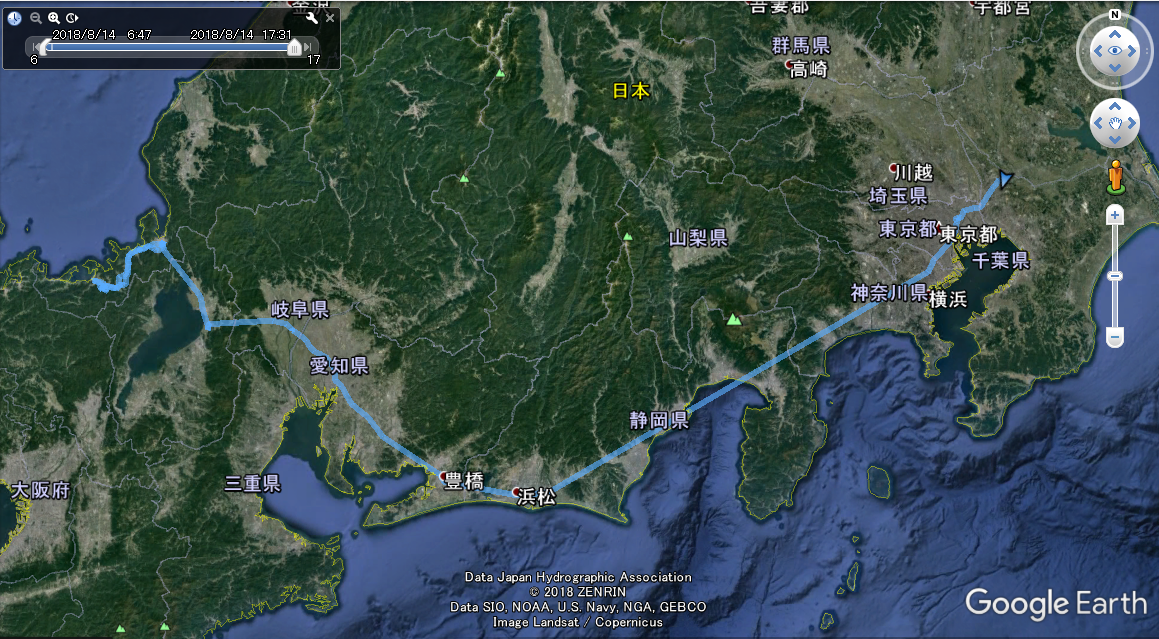Click the 愛知県 prefecture label
Viewport: 1159px width, 639px height.
point(339,365)
